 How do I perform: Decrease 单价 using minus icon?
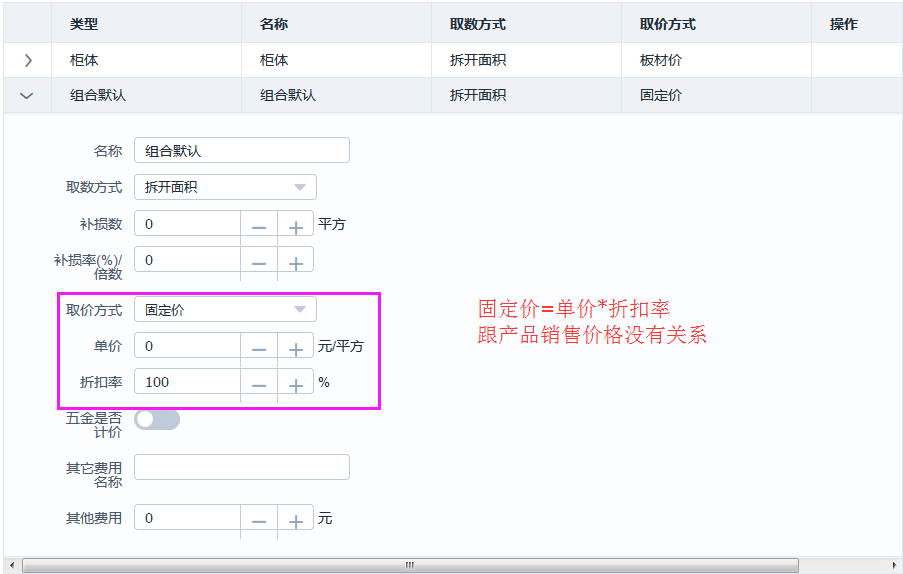(x=259, y=349)
